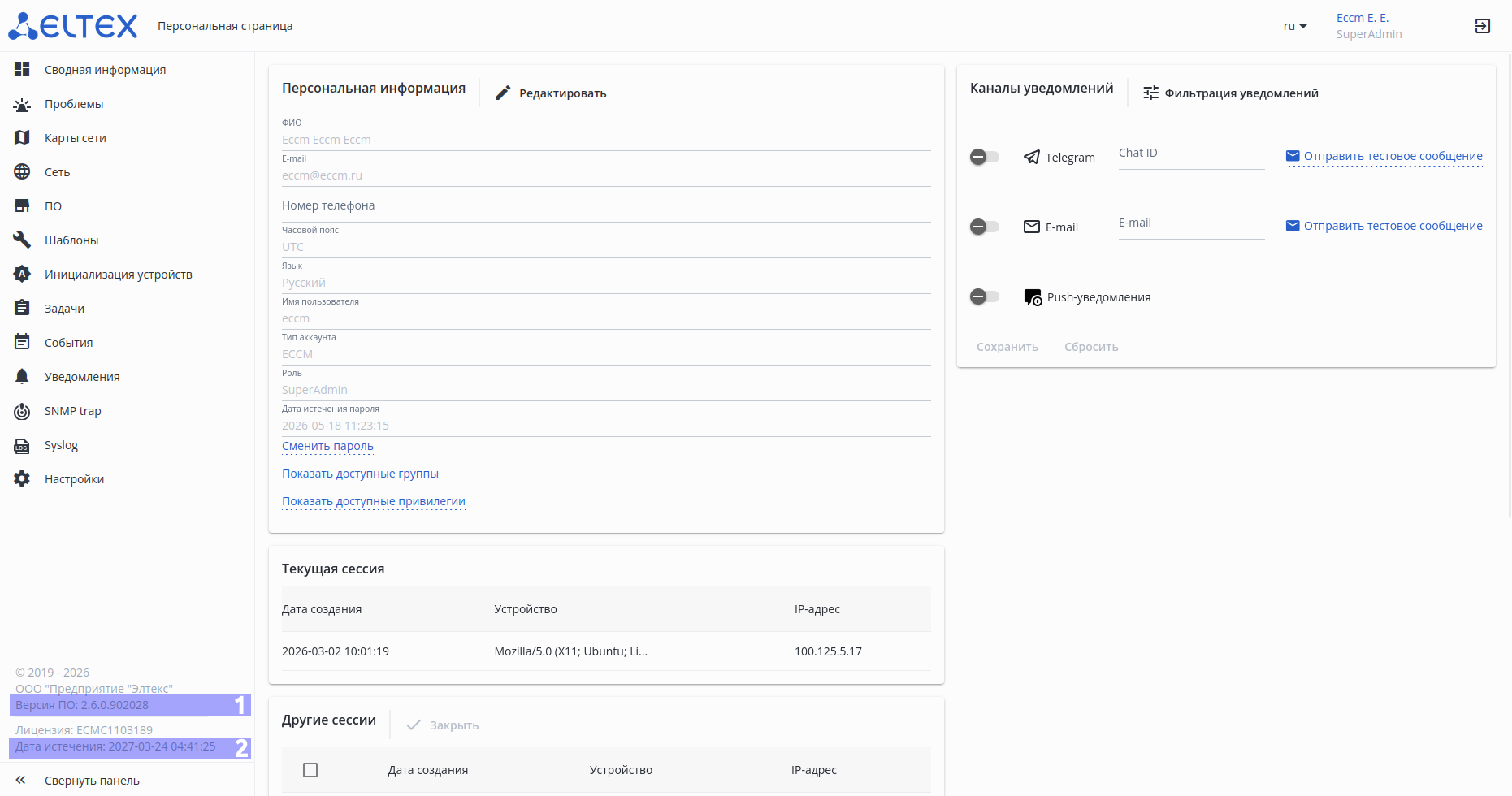Collapse the sidebar panel using chevrons
1512x796 pixels.
tap(21, 781)
